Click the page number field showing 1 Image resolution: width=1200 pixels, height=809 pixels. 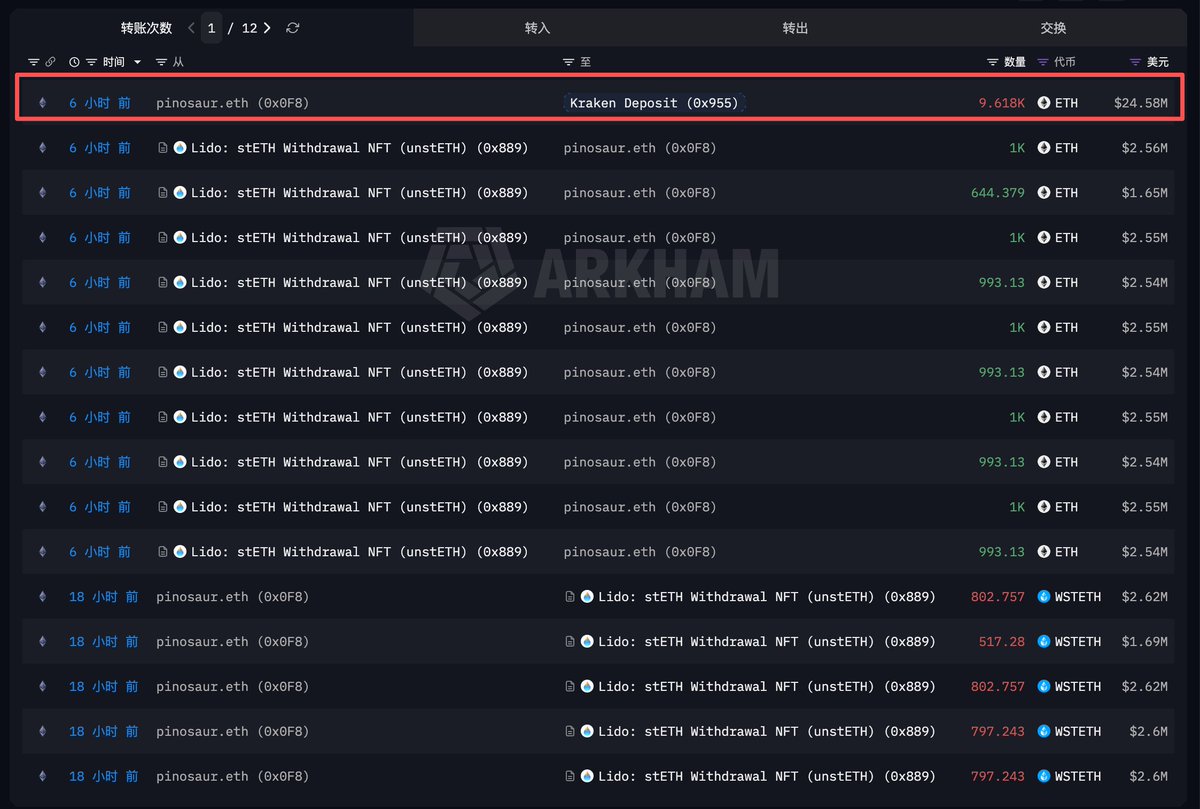click(211, 28)
